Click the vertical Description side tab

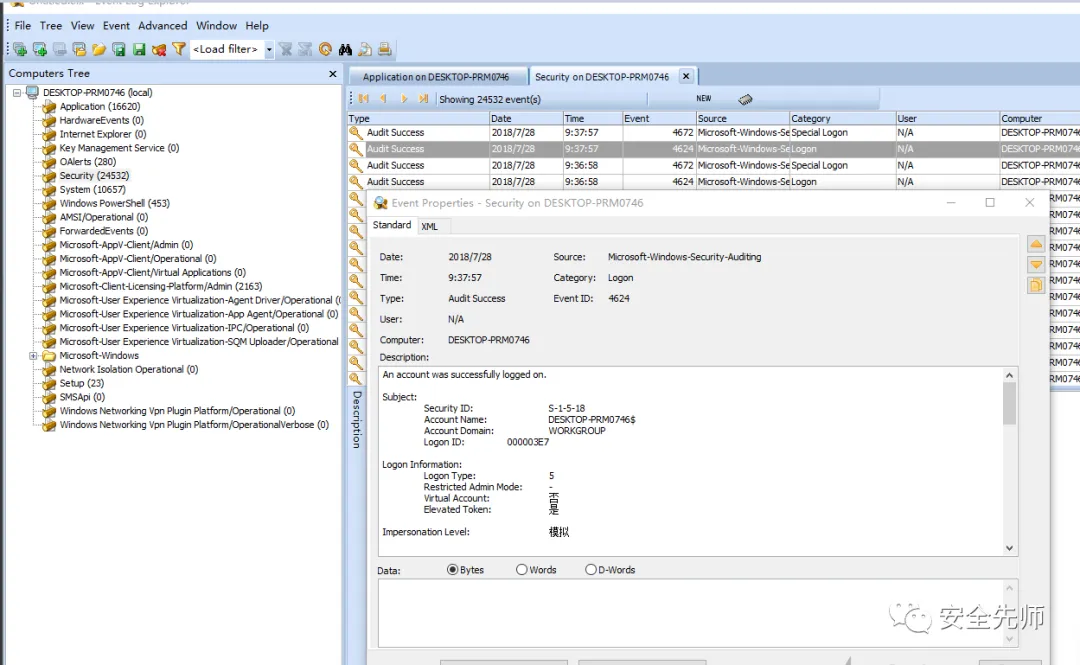[x=357, y=420]
